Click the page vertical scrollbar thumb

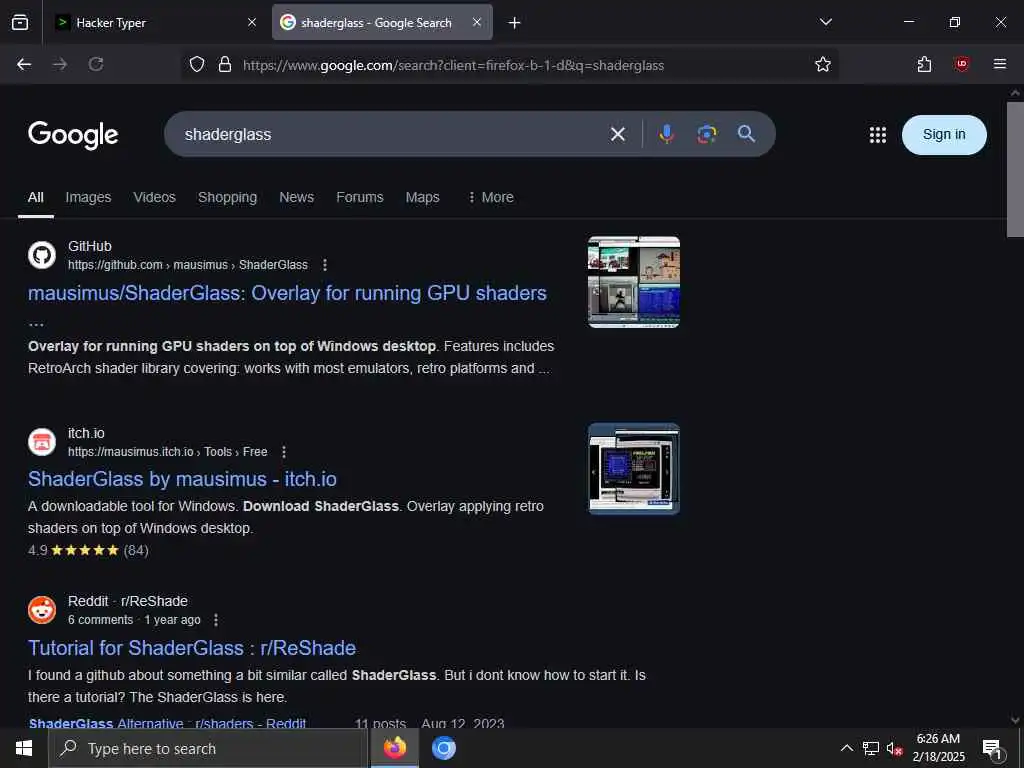click(x=1015, y=169)
